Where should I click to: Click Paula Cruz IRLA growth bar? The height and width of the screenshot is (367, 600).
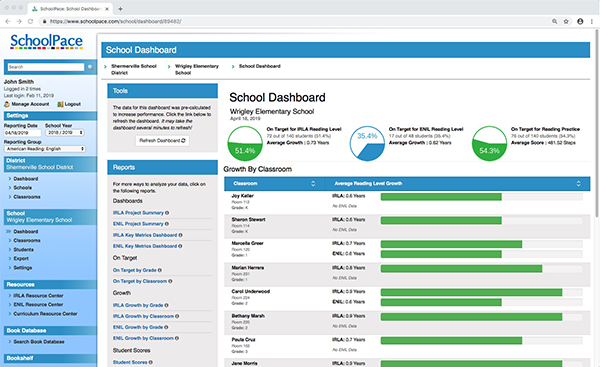(451, 341)
